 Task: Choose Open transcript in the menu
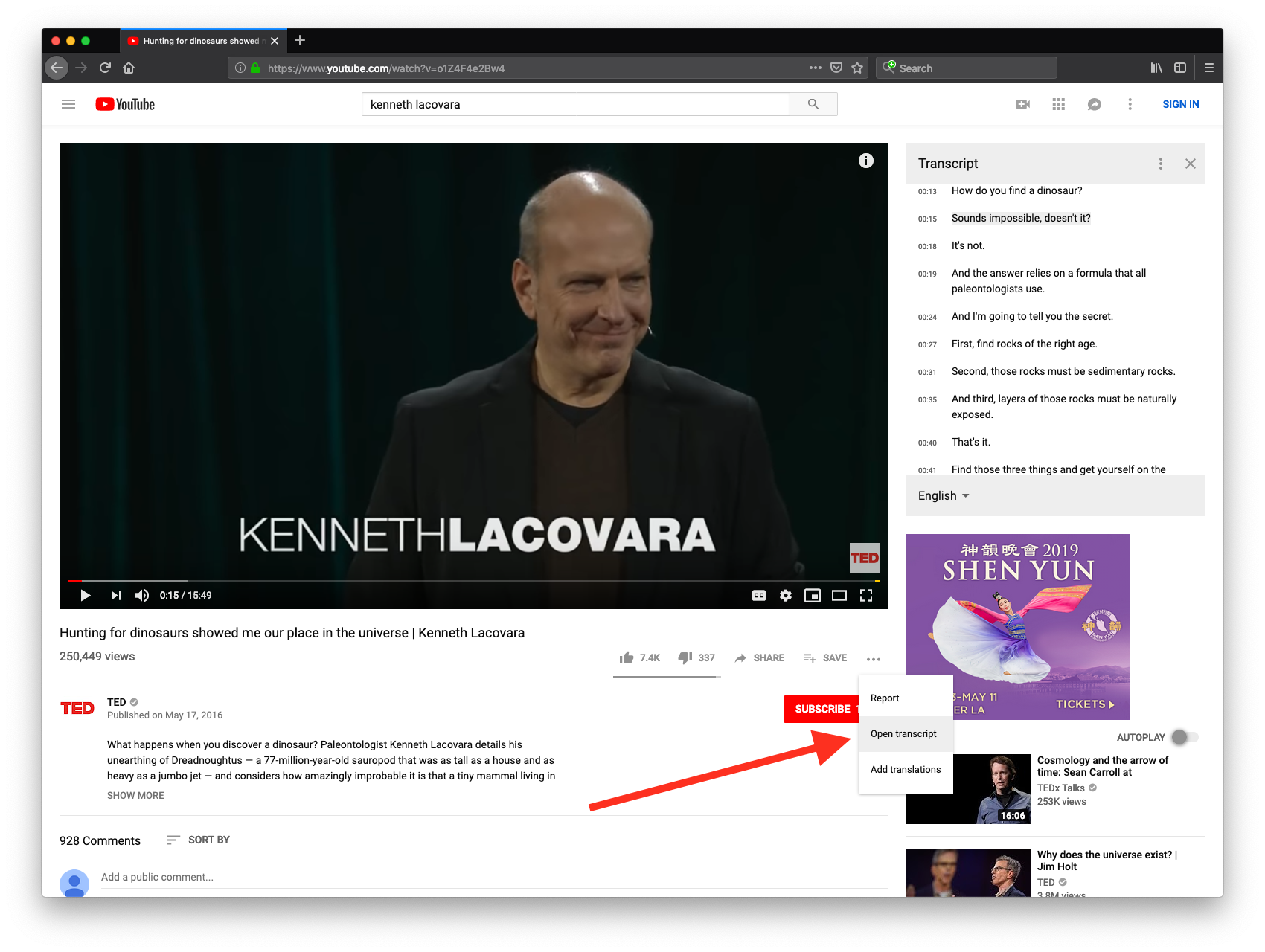(x=906, y=733)
